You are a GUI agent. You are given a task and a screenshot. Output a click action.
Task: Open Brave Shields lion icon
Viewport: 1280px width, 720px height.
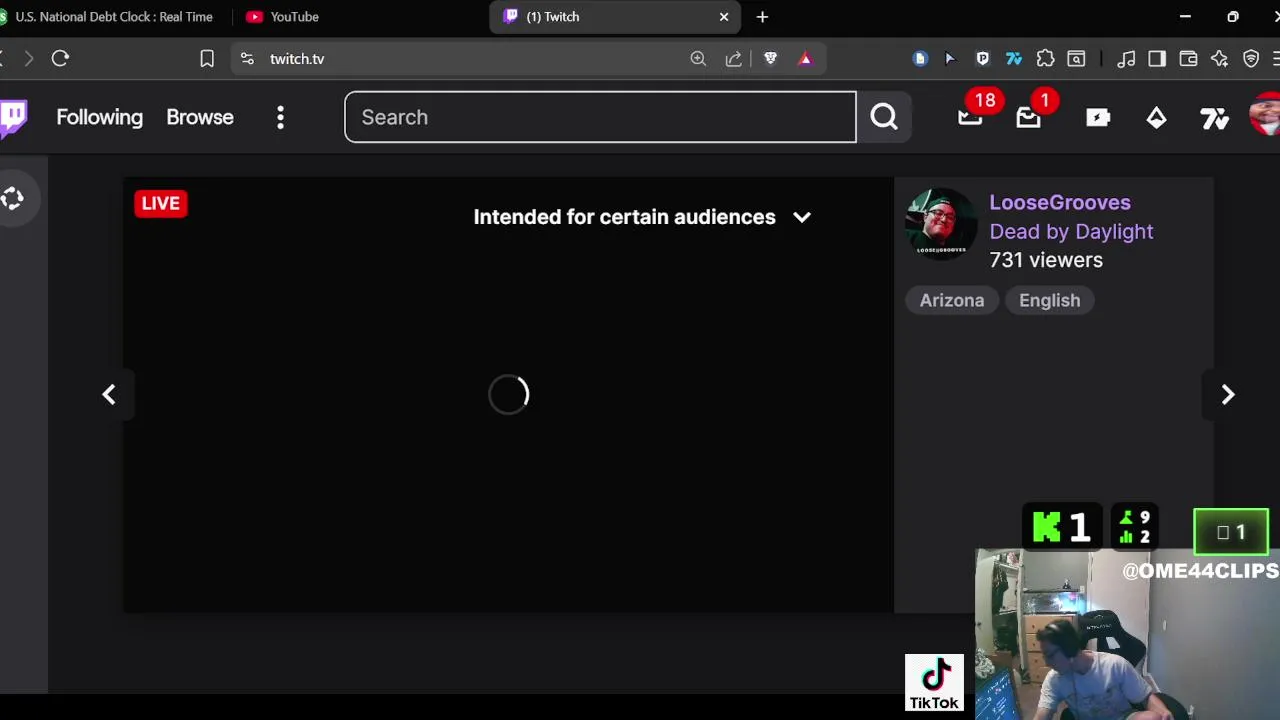pos(770,59)
